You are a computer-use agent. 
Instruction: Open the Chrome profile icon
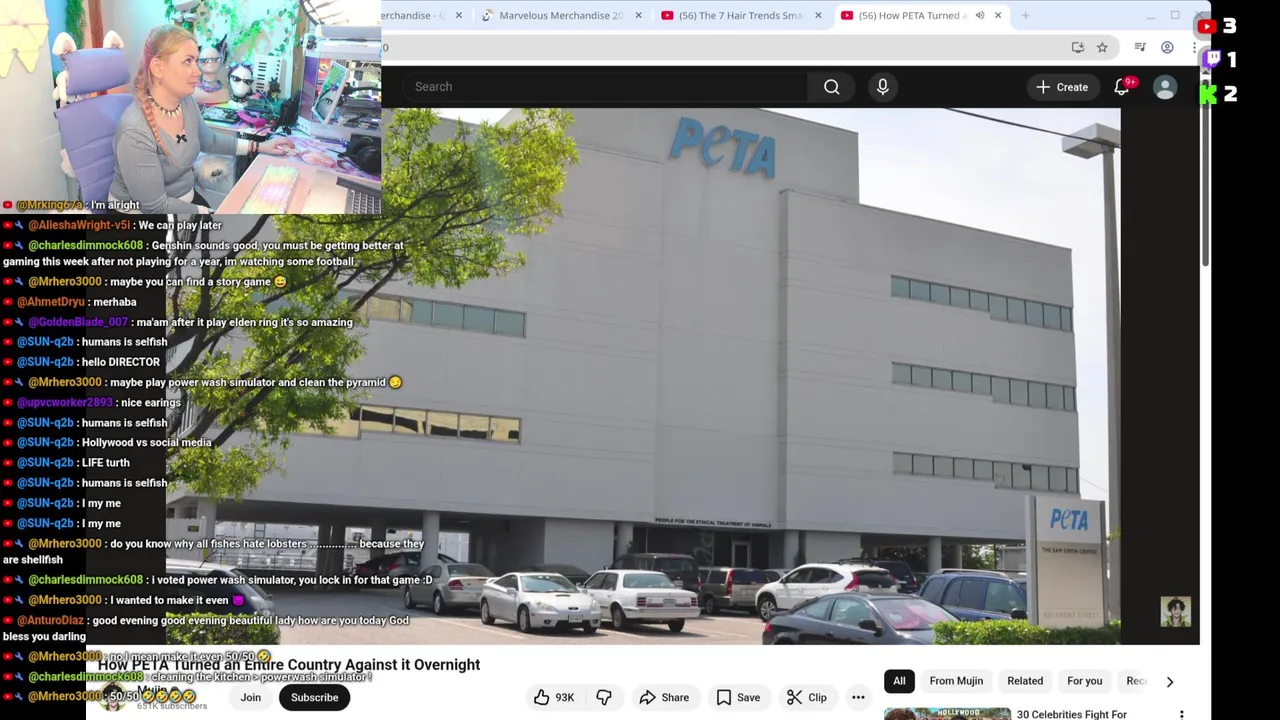pyautogui.click(x=1167, y=47)
